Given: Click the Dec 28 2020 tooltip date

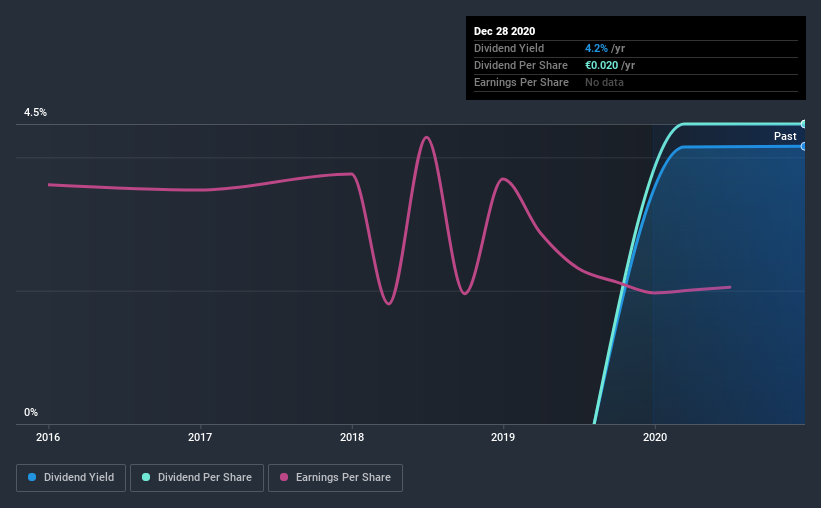Looking at the screenshot, I should click(x=504, y=31).
